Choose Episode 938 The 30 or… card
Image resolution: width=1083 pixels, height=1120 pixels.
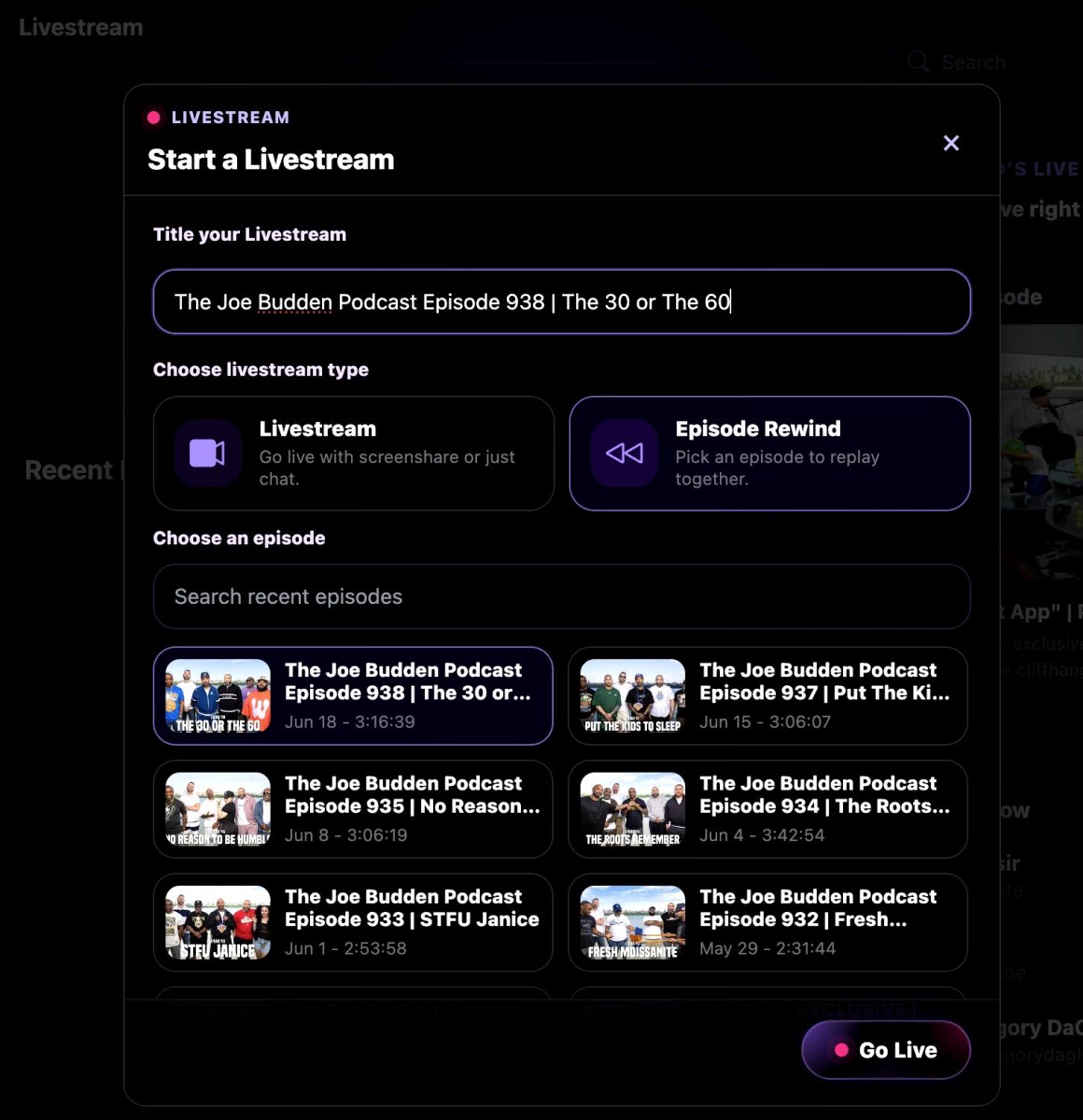(353, 696)
